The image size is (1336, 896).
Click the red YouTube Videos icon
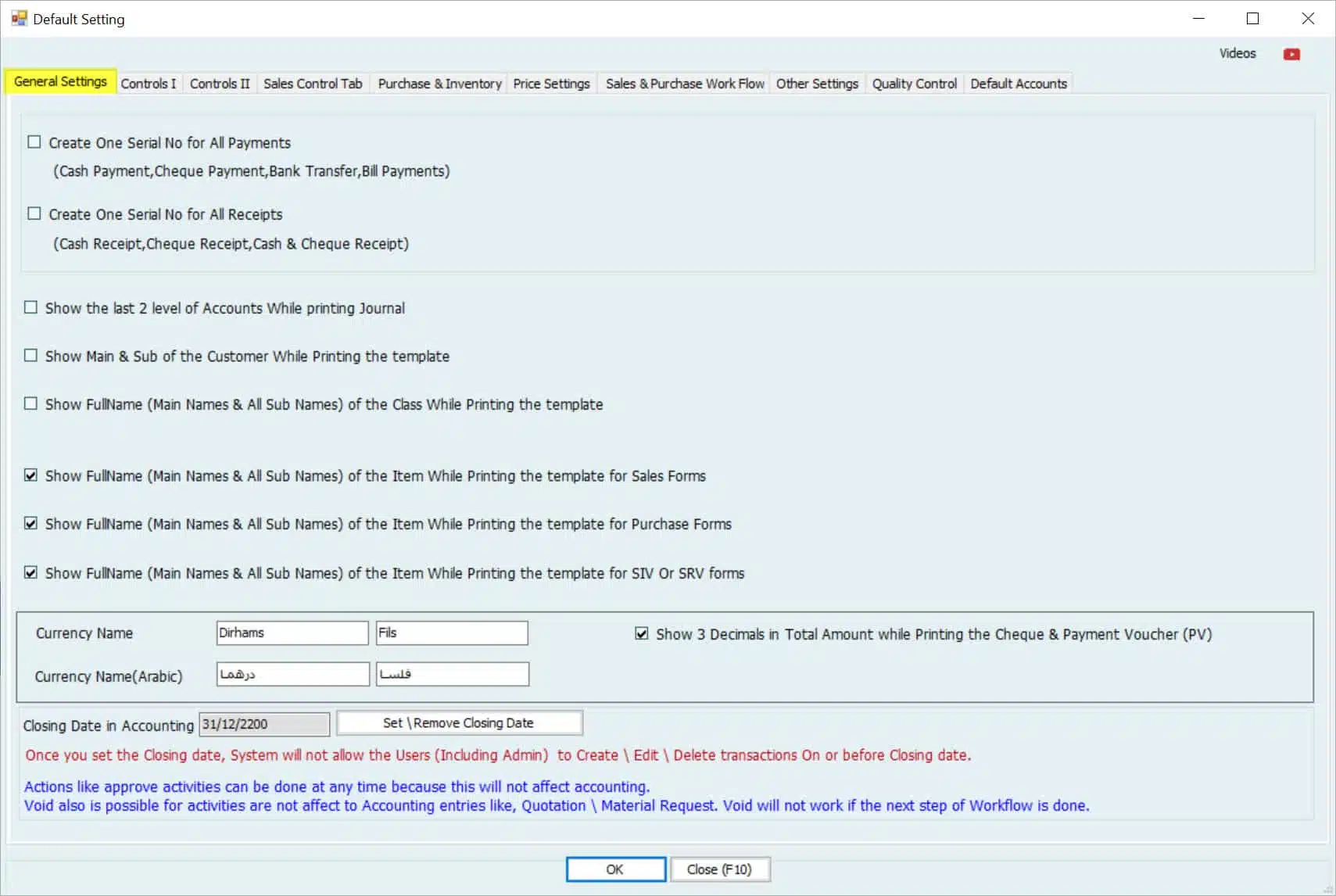tap(1291, 54)
